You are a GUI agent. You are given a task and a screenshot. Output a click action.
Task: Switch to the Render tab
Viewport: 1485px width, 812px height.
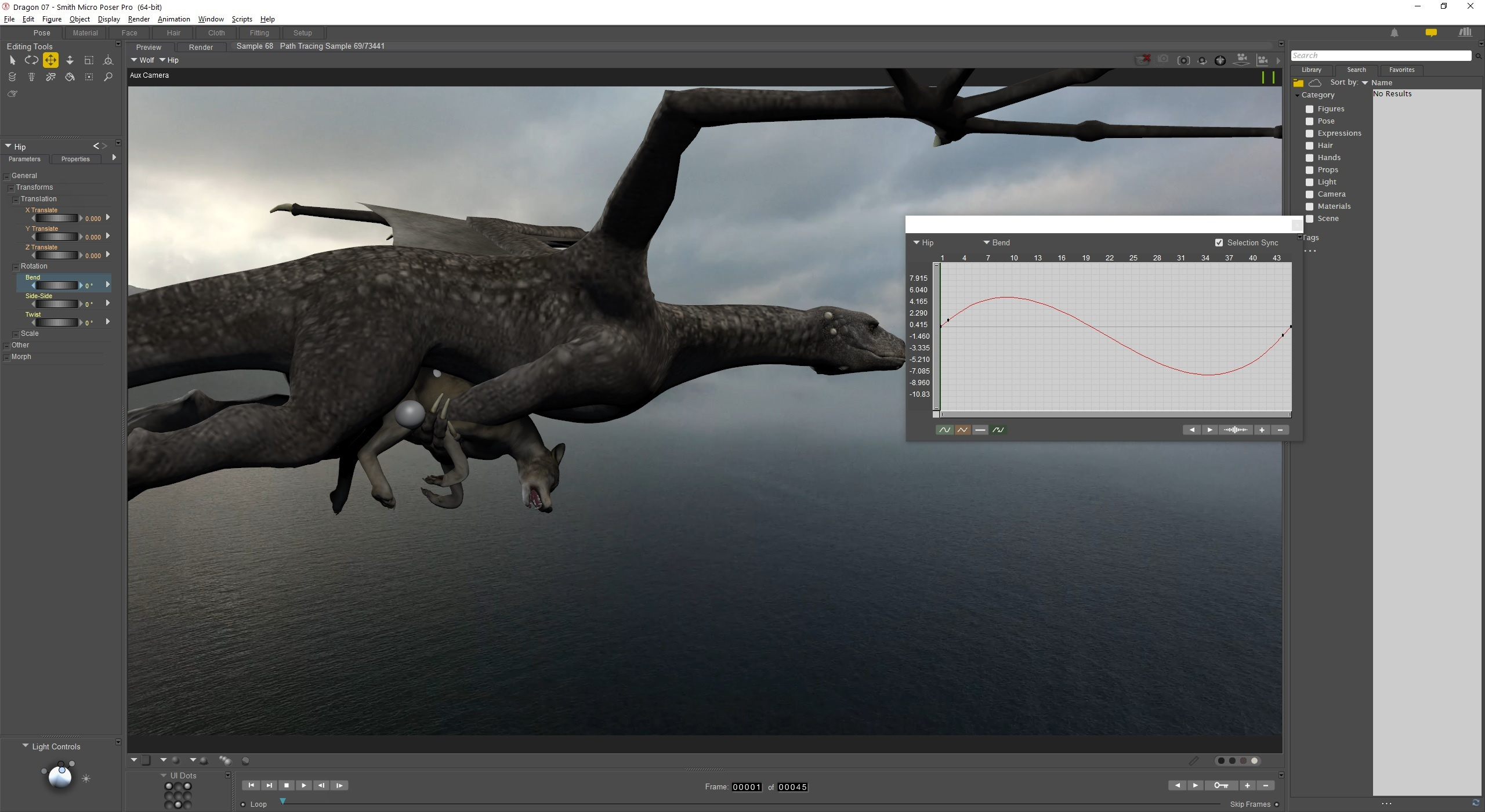click(201, 48)
